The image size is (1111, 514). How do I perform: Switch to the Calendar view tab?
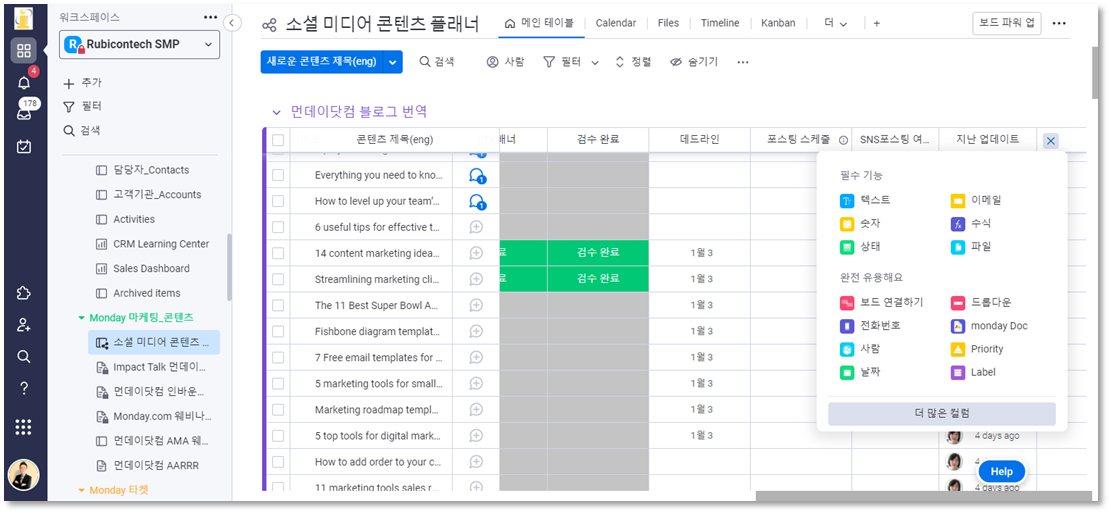(x=616, y=23)
